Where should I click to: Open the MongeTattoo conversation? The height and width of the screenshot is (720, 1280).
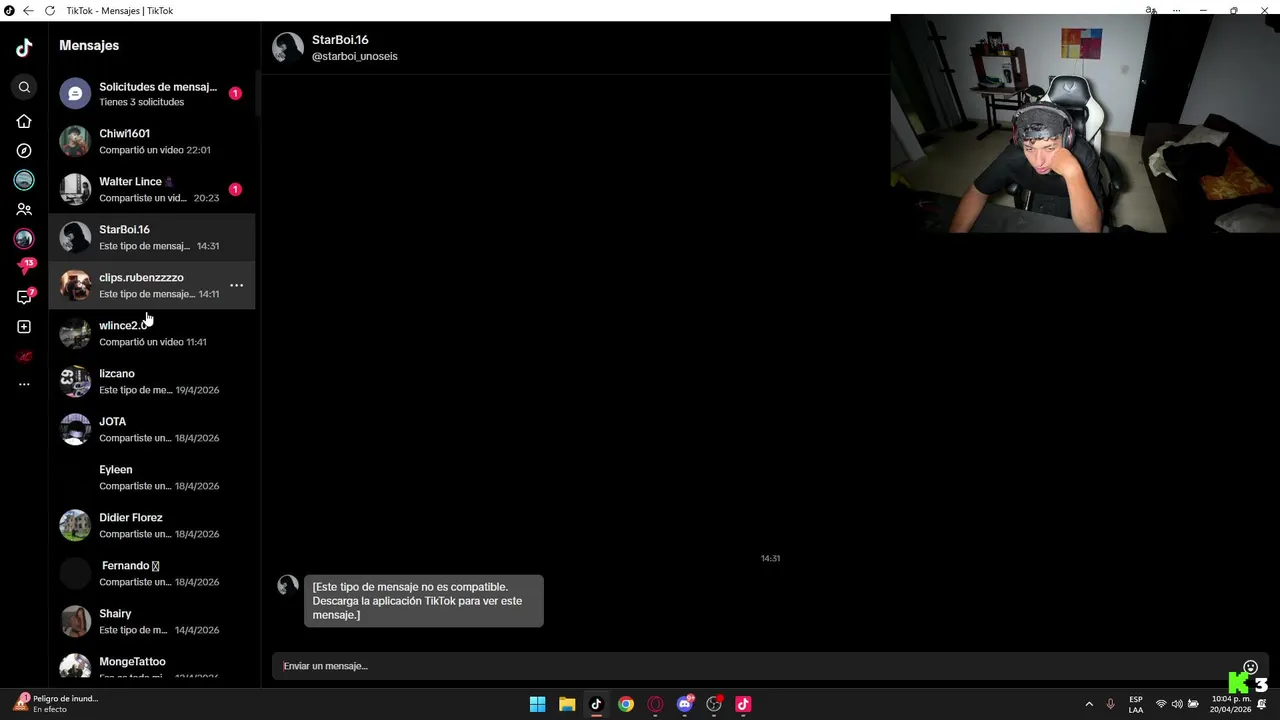(152, 665)
